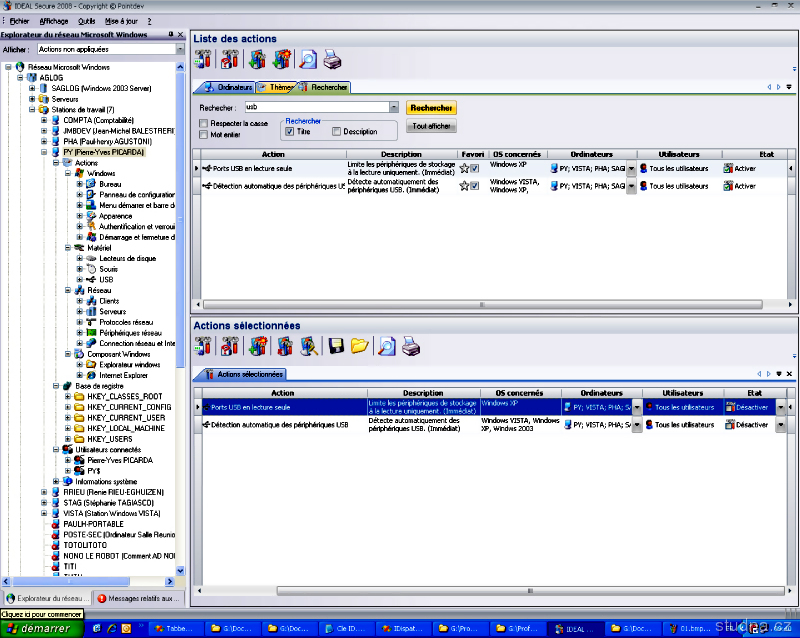Image resolution: width=800 pixels, height=638 pixels.
Task: Click the yellow open folder toolbar icon
Action: point(359,347)
